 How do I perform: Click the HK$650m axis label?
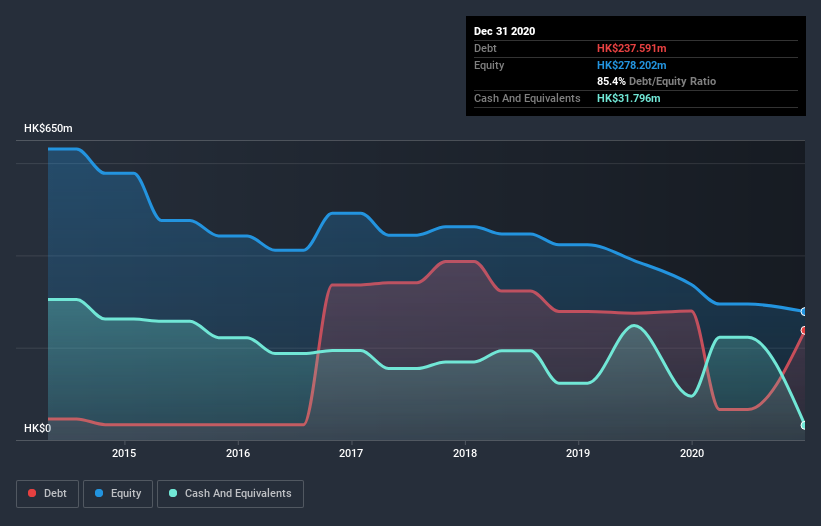(48, 128)
